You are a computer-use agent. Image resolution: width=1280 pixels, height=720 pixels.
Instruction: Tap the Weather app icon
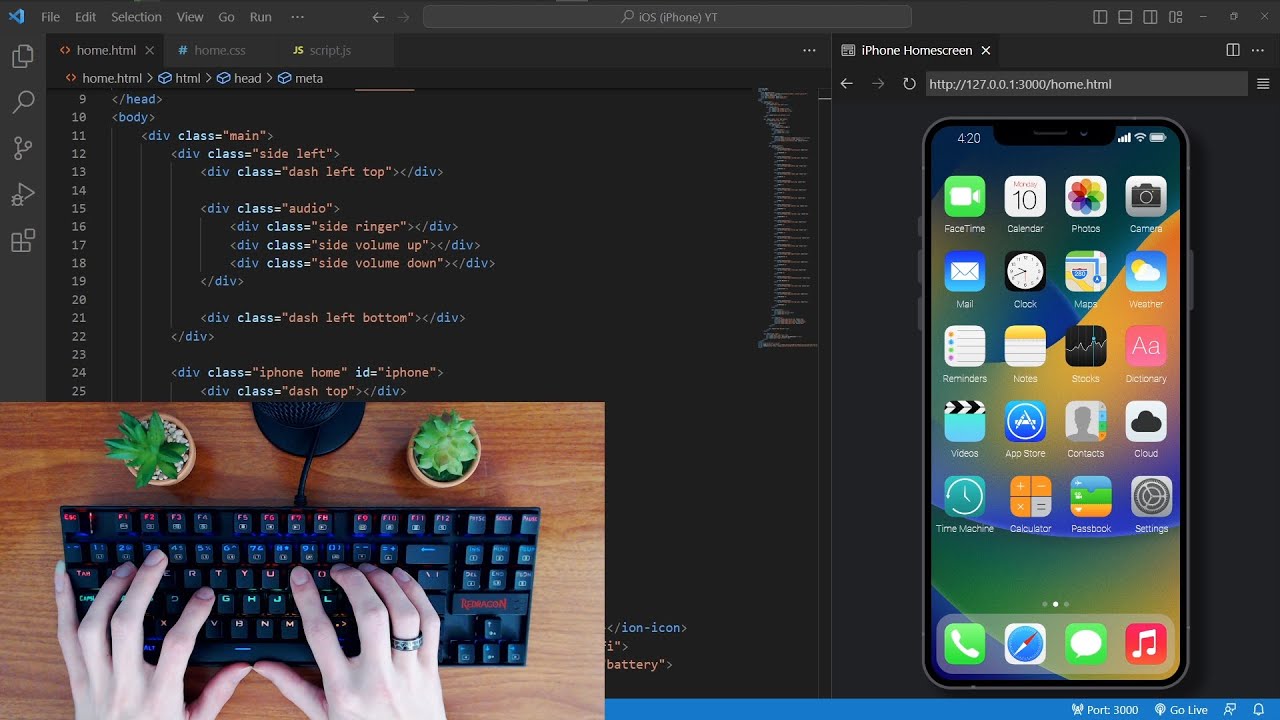(1146, 272)
